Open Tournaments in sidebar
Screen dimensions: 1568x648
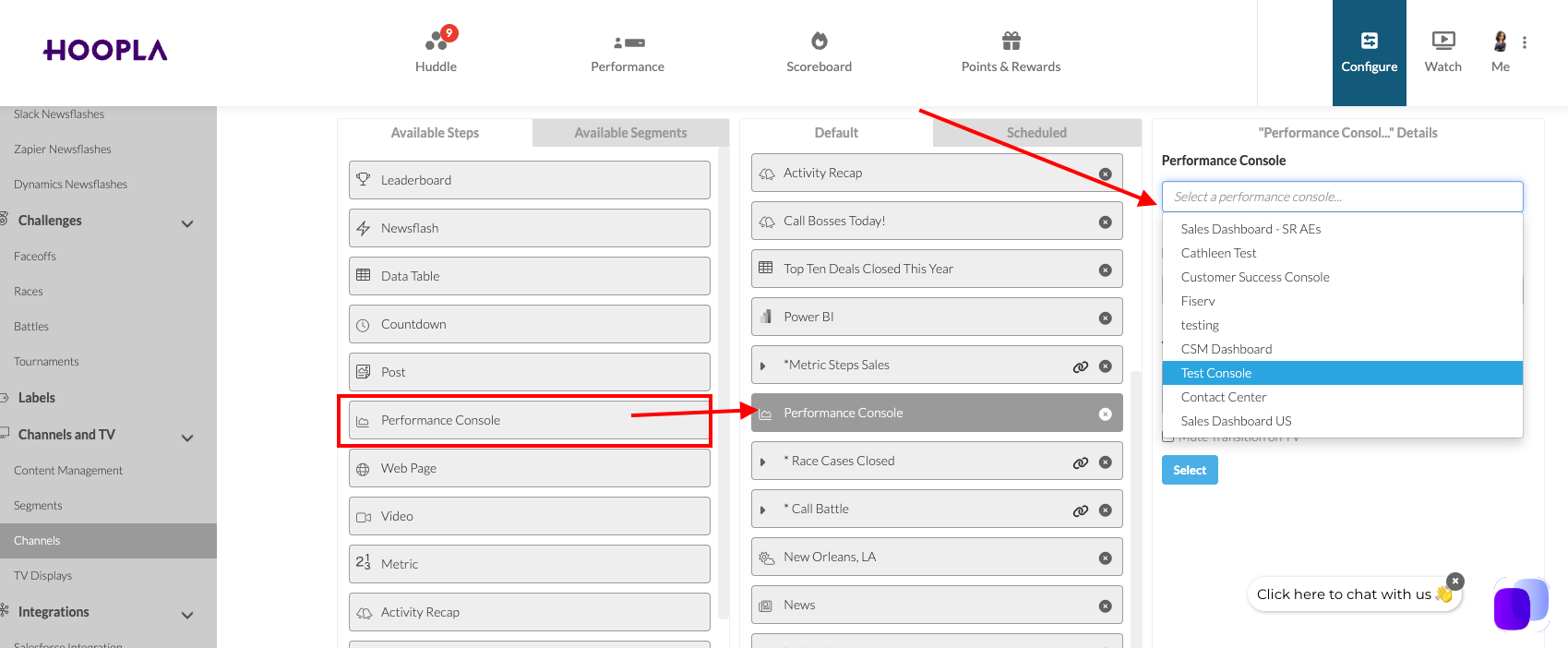46,362
